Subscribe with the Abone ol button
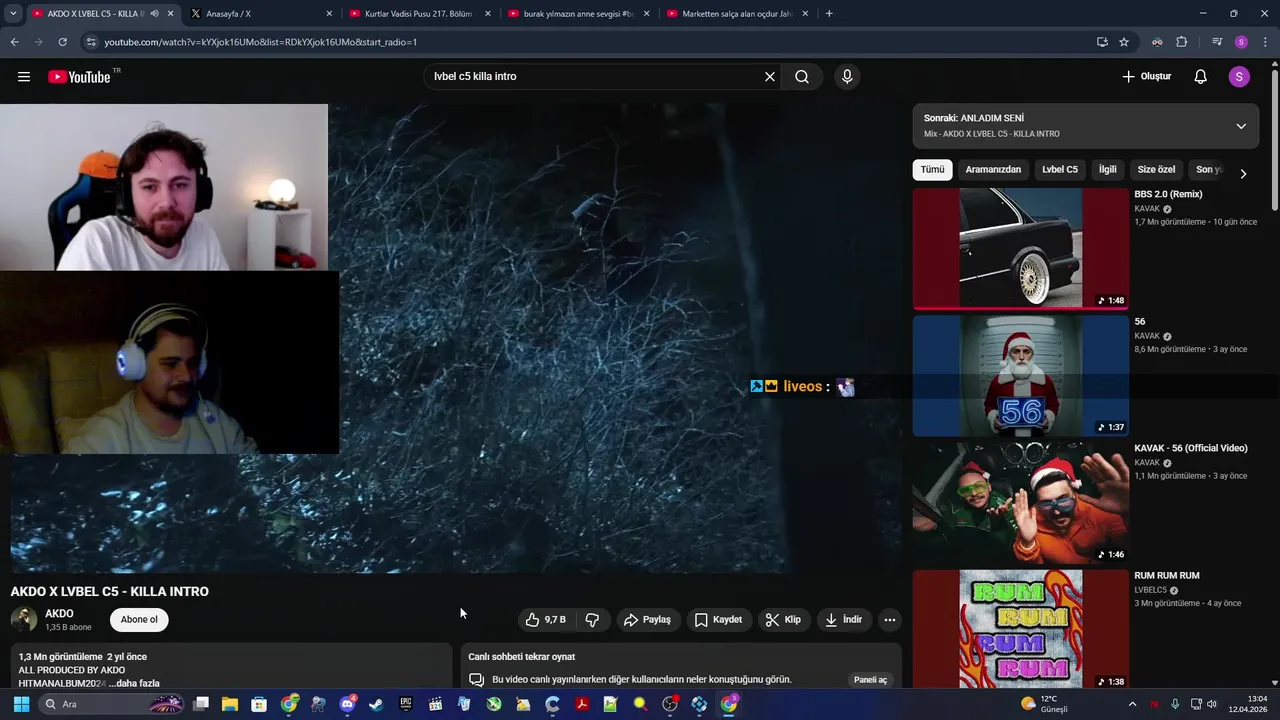The width and height of the screenshot is (1280, 720). (x=139, y=620)
